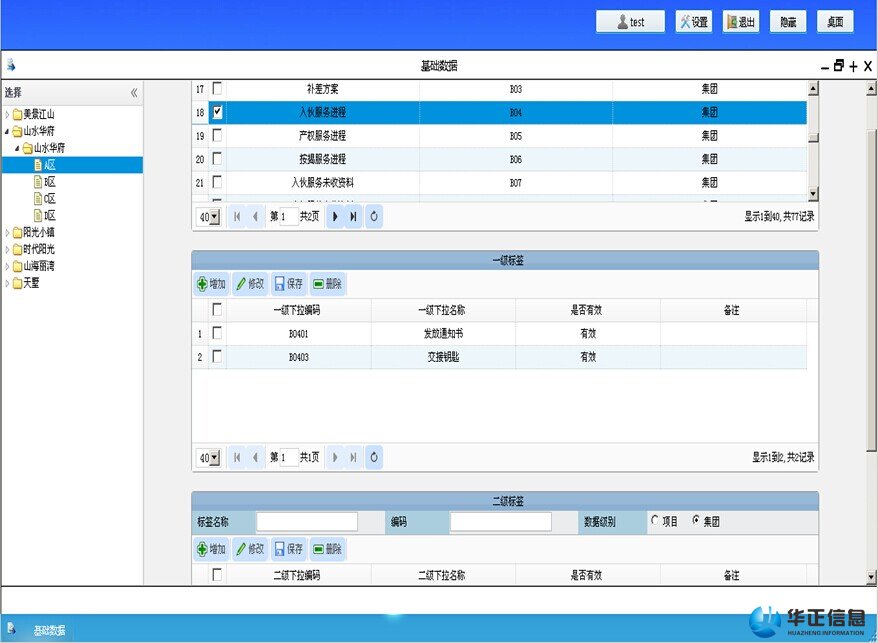Viewport: 878px width, 643px height.
Task: Expand the 山海丽湾 tree node arrow
Action: 7,266
